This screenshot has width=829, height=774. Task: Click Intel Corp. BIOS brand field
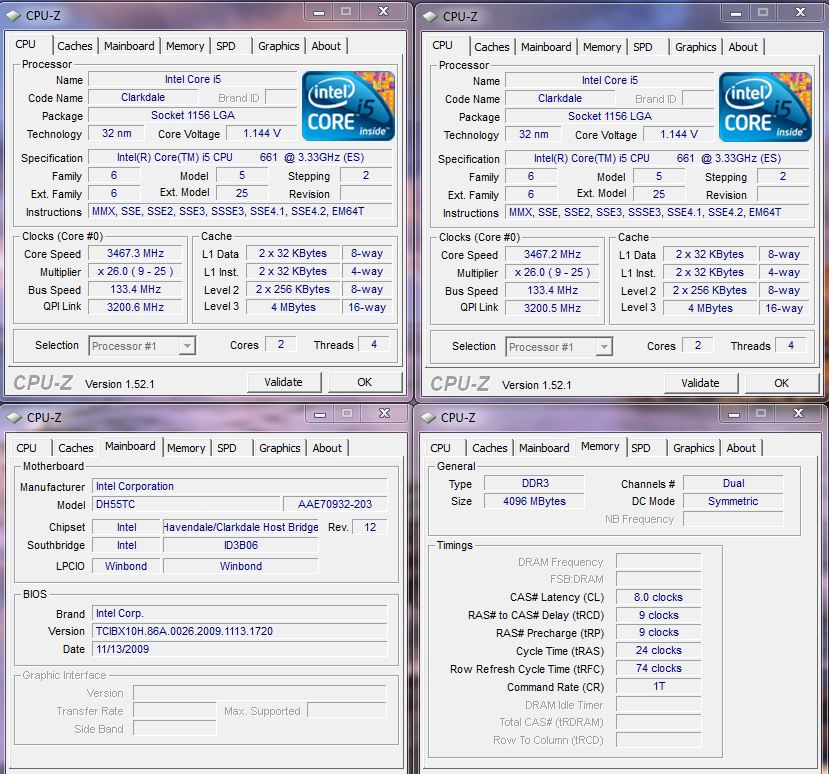(x=240, y=613)
